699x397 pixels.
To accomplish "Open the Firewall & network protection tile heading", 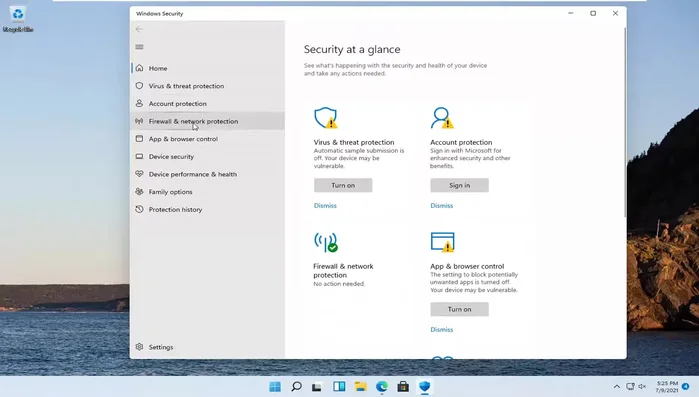I will 343,270.
